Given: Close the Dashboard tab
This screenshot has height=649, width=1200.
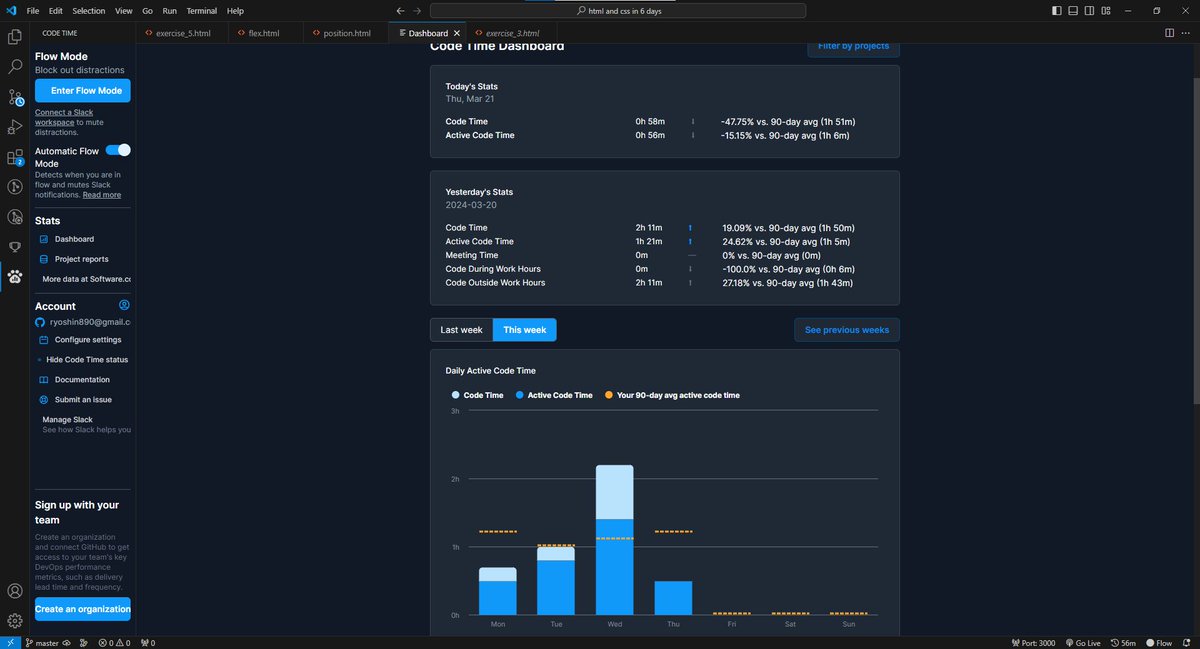Looking at the screenshot, I should pyautogui.click(x=456, y=33).
